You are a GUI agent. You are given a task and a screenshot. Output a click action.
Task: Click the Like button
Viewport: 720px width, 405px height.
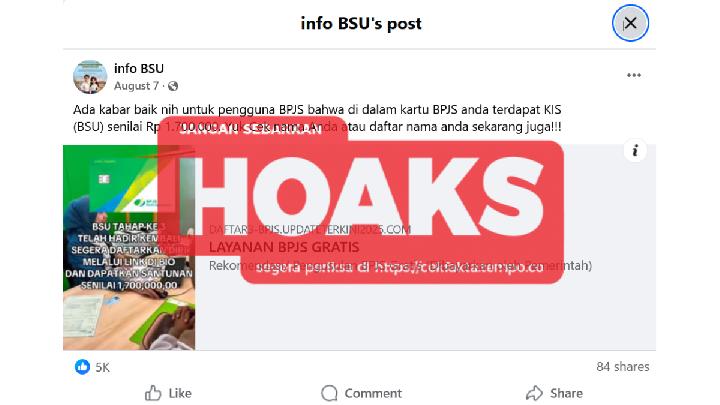coord(168,393)
